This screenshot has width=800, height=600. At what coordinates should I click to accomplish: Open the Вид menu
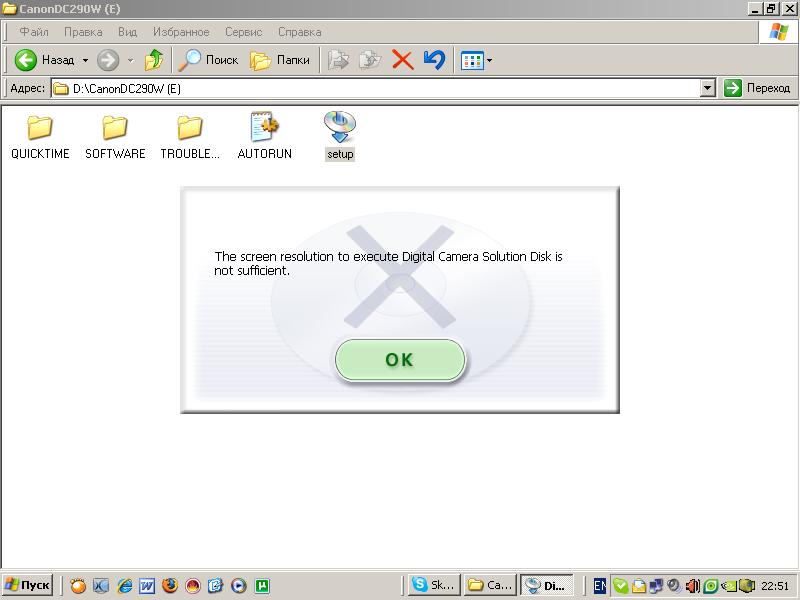pyautogui.click(x=128, y=32)
